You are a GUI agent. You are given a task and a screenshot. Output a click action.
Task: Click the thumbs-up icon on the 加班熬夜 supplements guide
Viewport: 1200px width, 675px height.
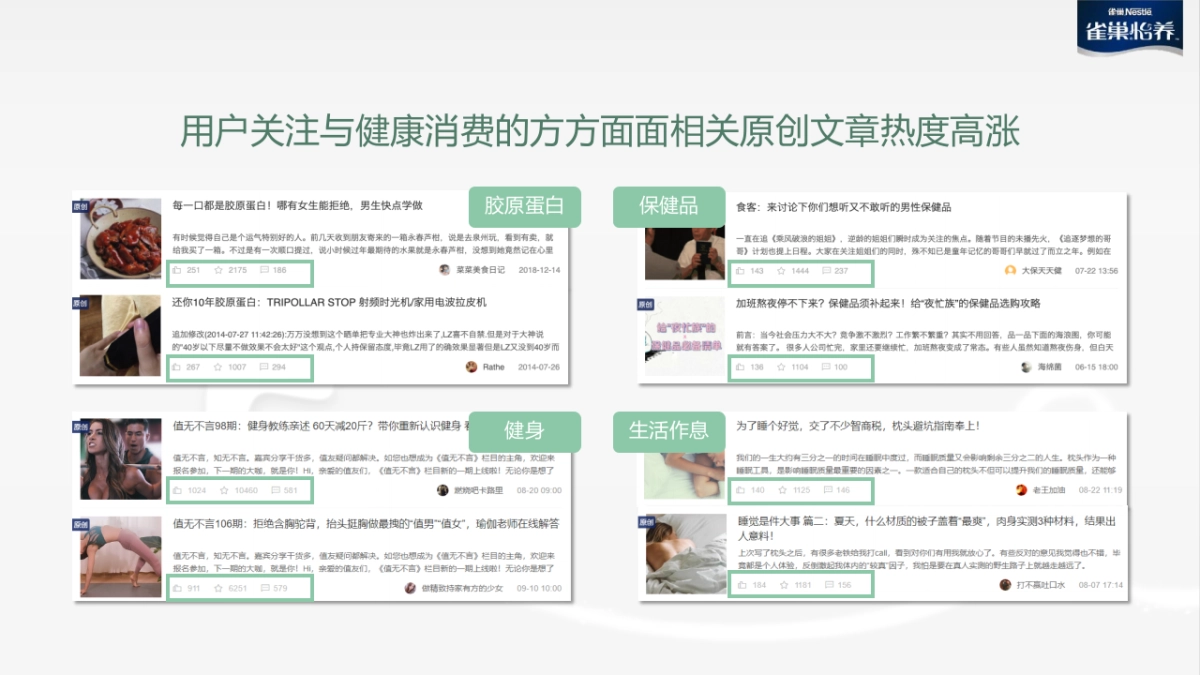coord(741,366)
